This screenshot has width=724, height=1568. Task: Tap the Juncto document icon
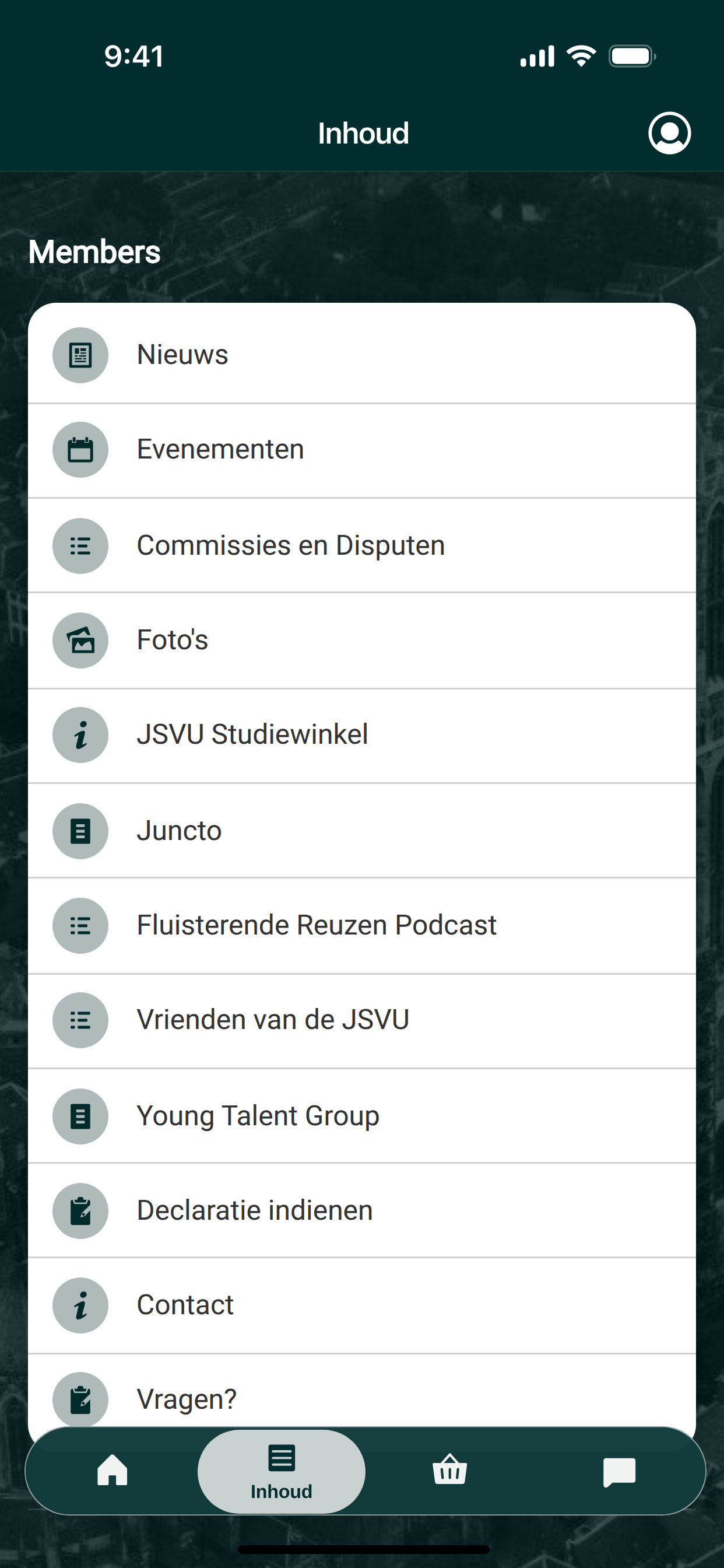pyautogui.click(x=80, y=831)
